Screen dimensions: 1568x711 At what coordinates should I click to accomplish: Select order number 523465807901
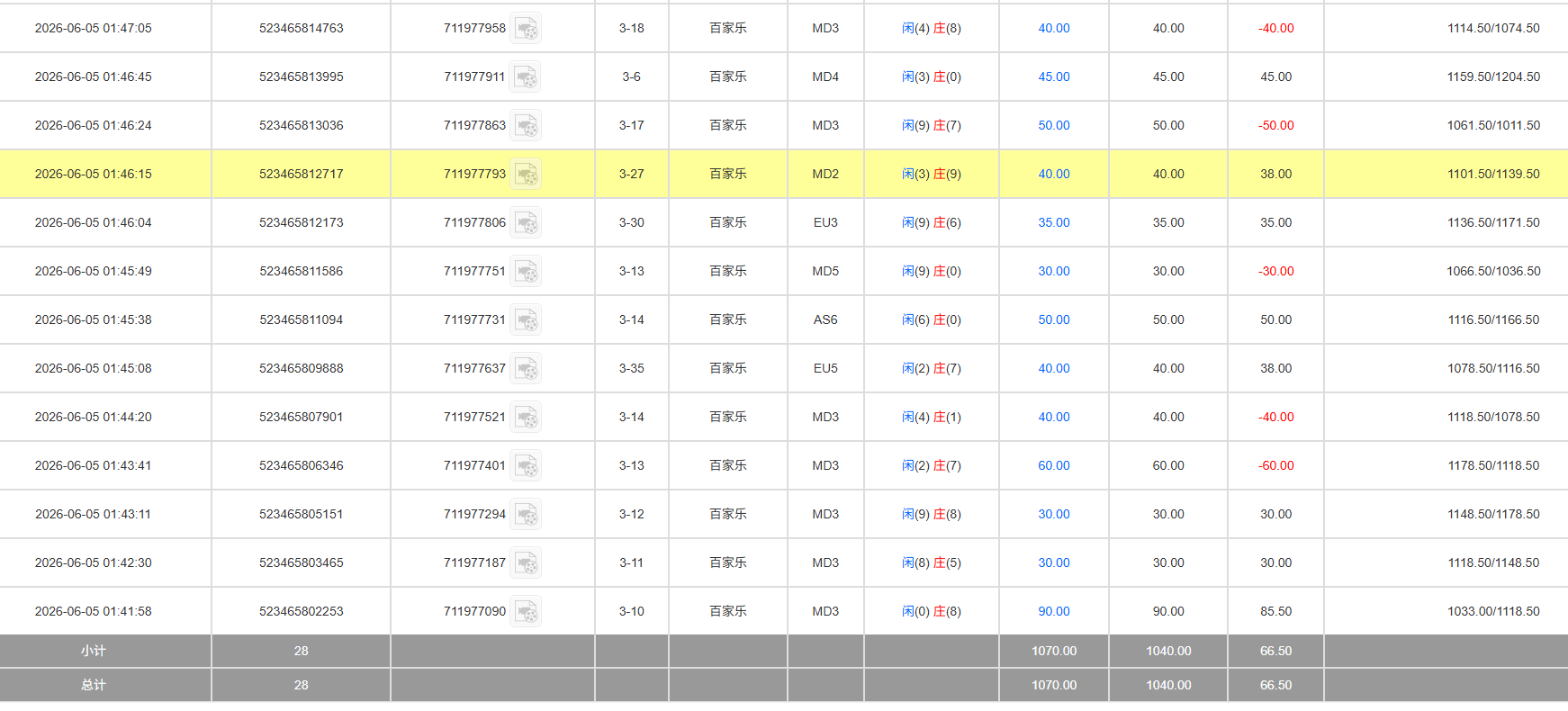tap(302, 417)
